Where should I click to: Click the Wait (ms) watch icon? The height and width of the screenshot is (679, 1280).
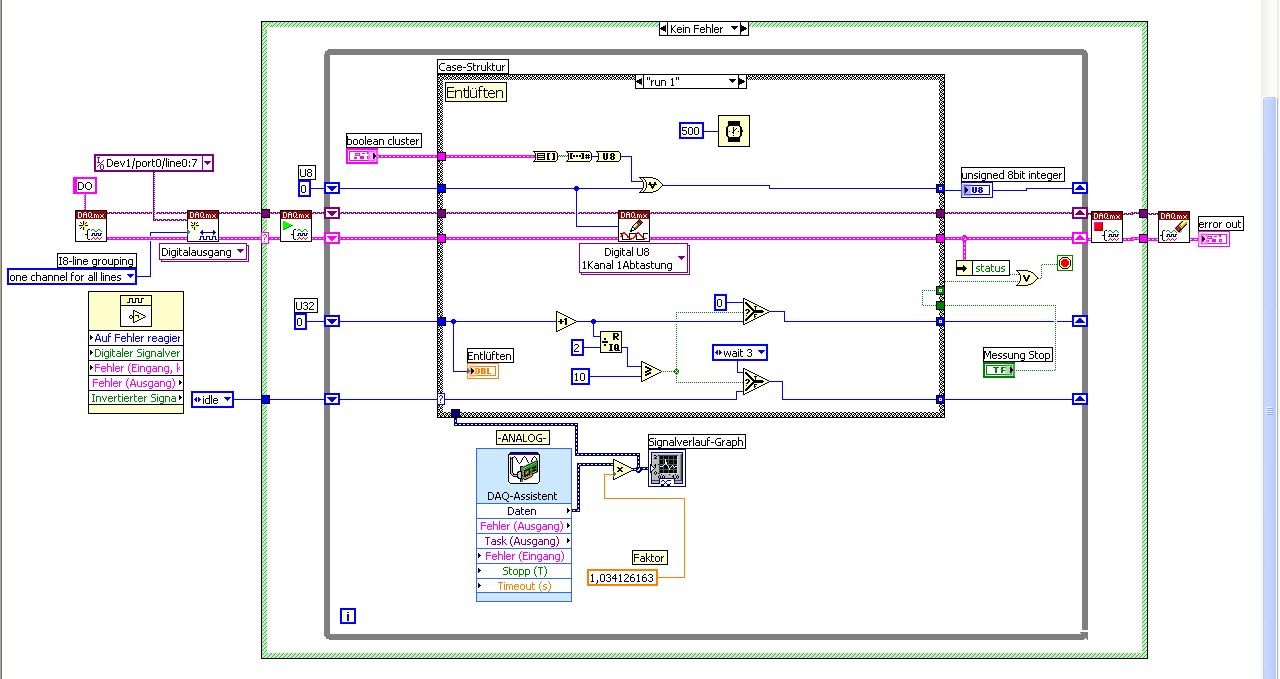point(734,130)
